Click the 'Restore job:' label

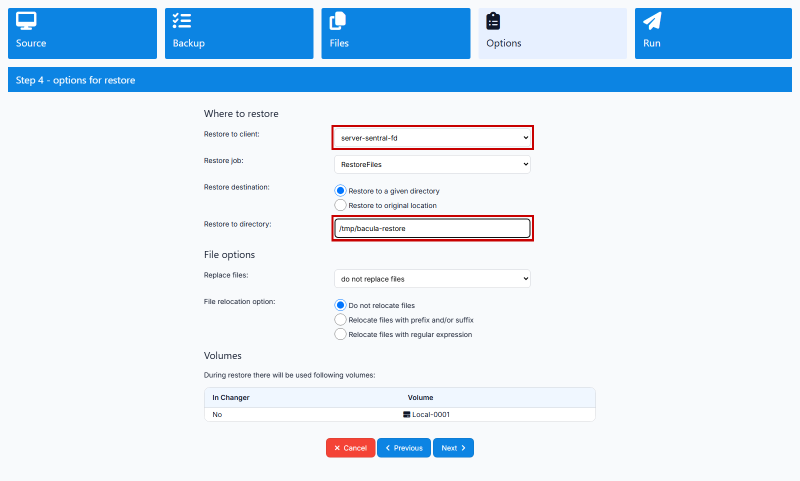pos(223,161)
